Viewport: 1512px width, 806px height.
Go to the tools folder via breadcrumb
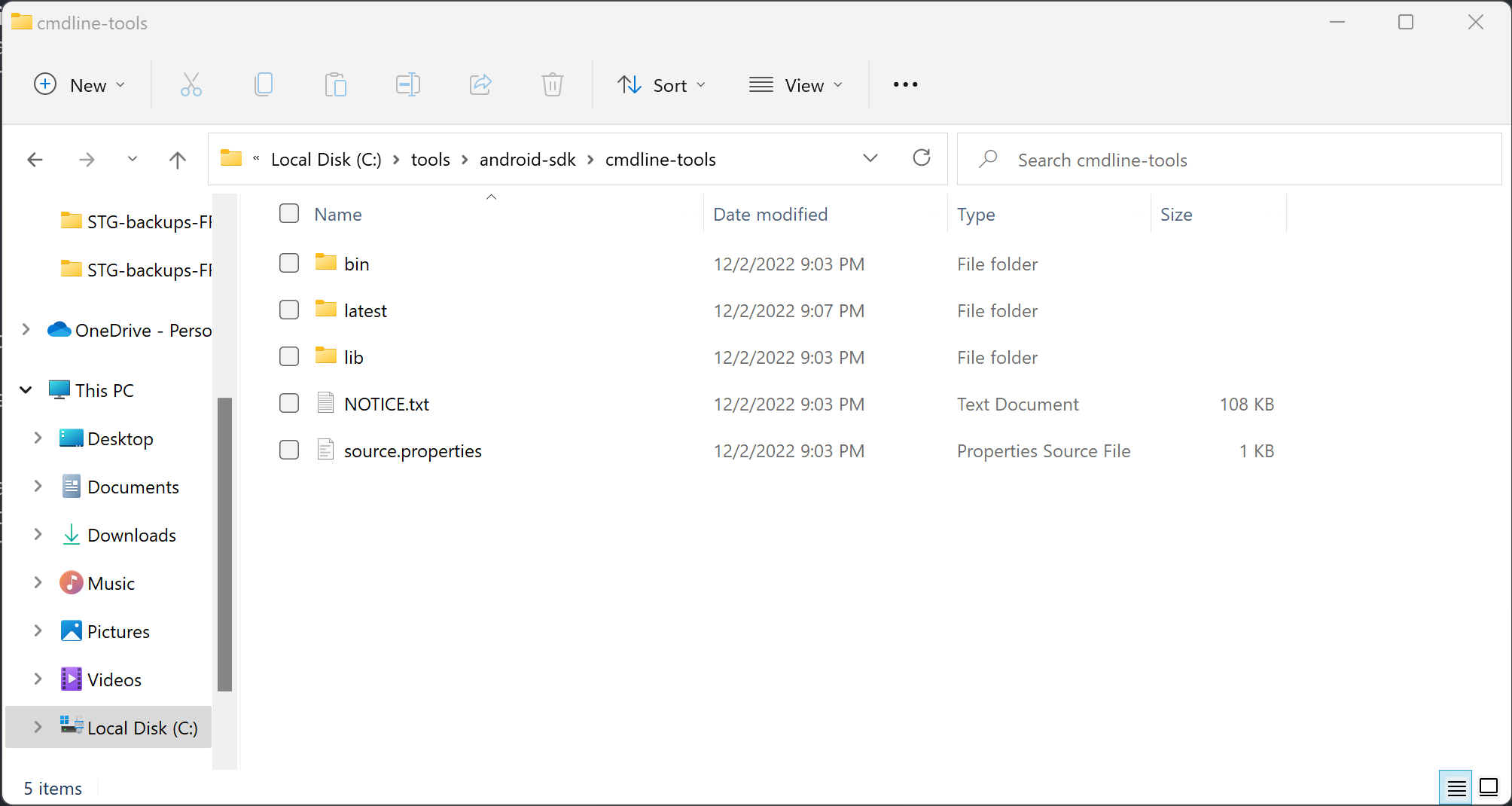430,159
